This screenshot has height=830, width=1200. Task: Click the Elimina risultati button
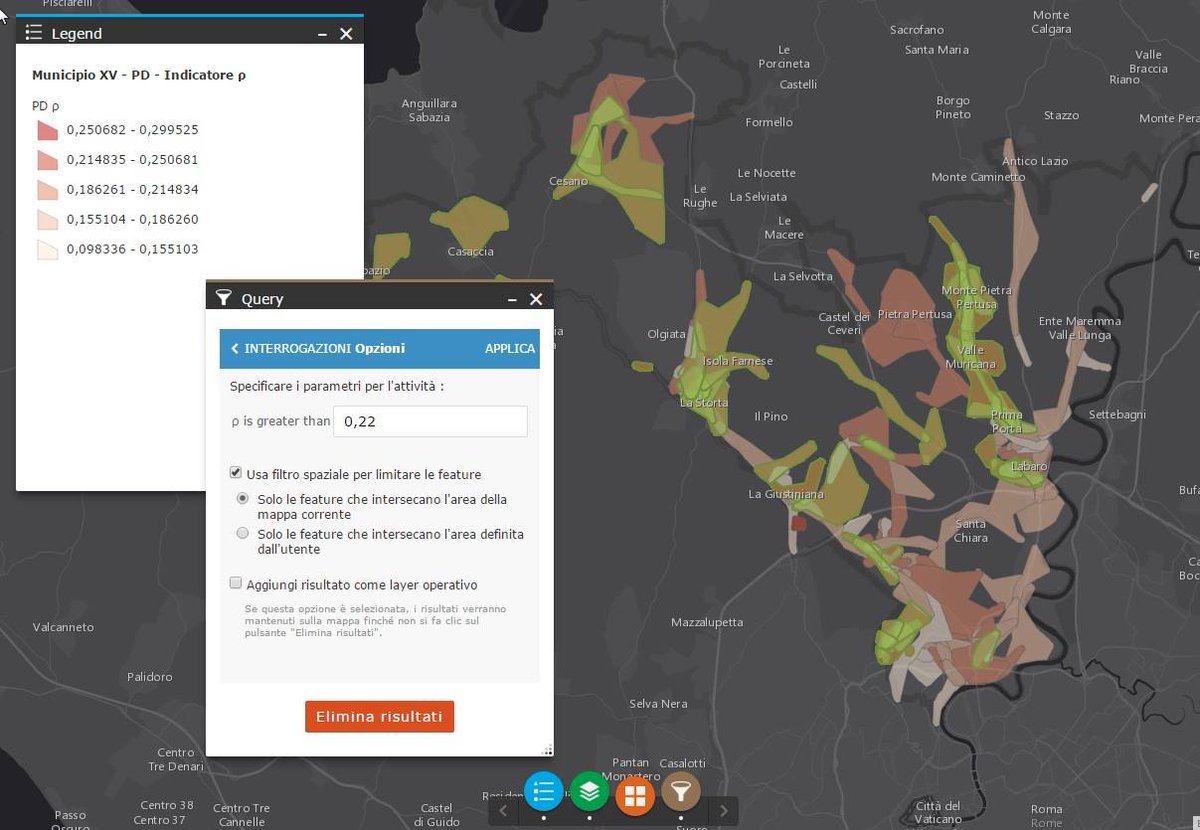click(380, 717)
